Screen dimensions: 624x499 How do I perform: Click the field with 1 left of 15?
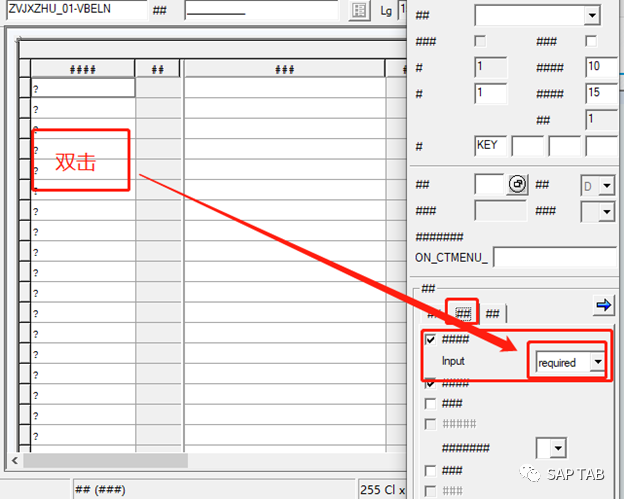[x=491, y=93]
